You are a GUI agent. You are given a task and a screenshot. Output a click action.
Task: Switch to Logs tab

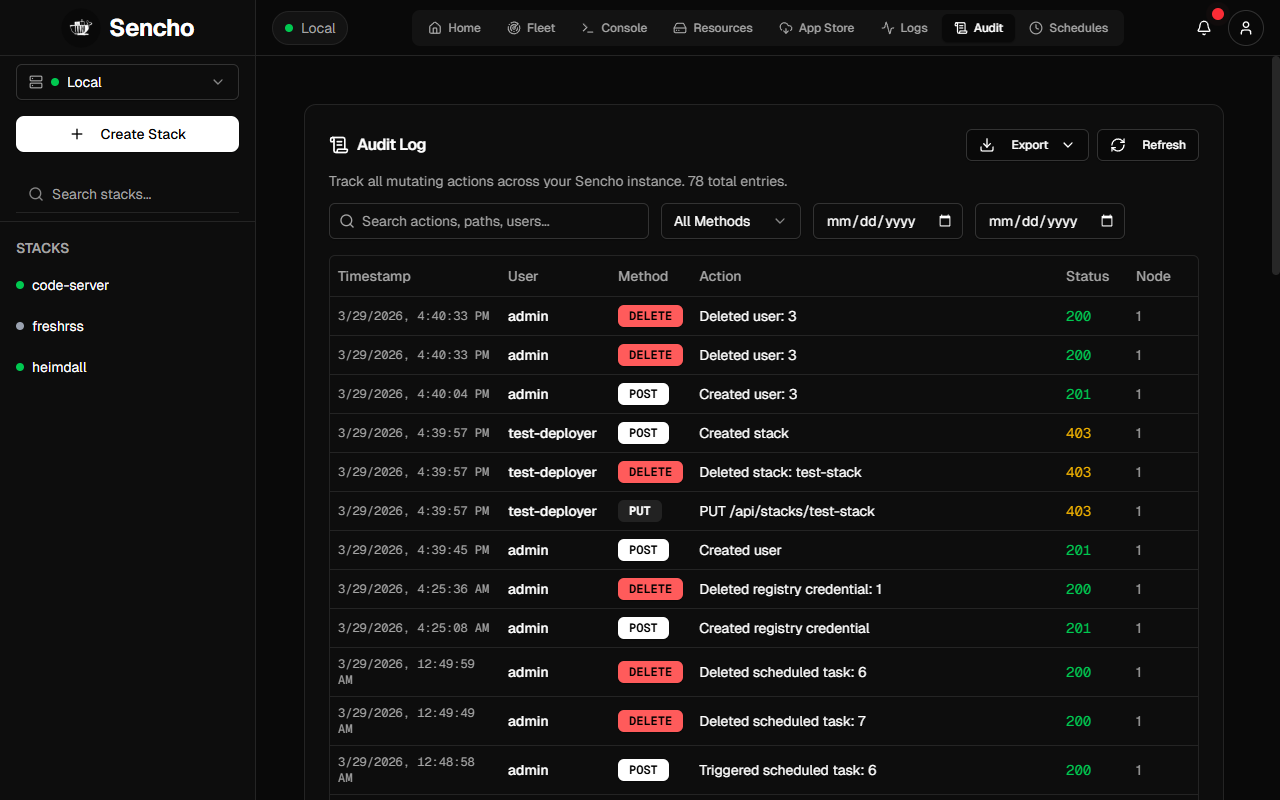point(904,28)
